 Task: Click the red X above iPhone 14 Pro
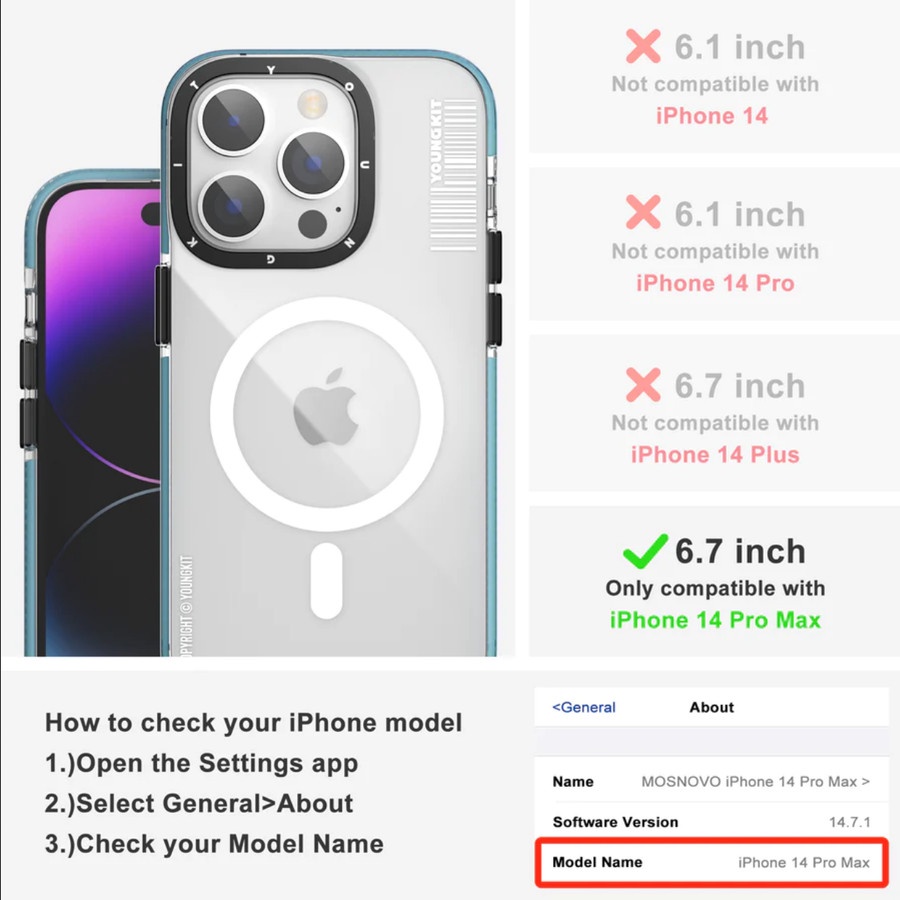pos(643,212)
